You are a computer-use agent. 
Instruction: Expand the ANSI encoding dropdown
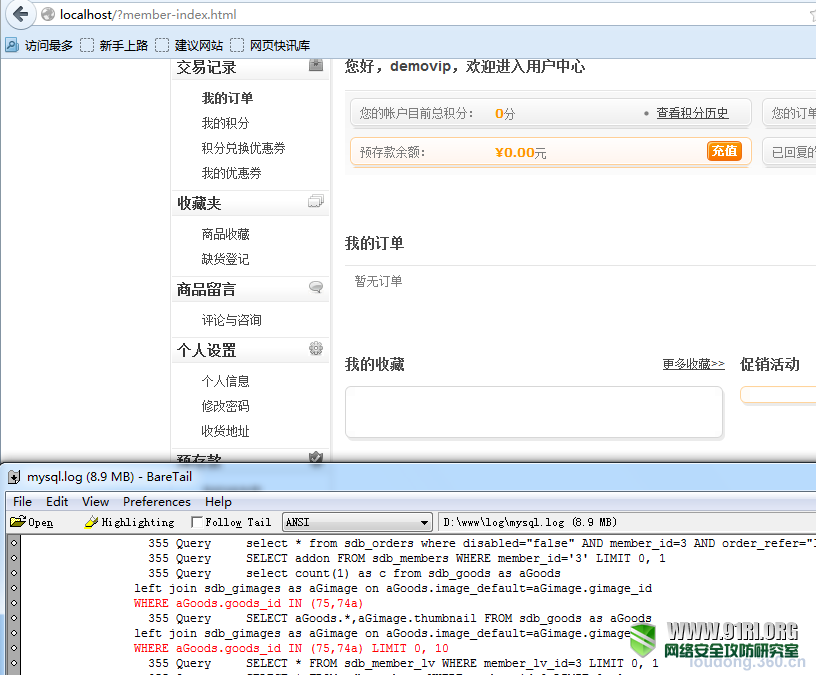425,522
